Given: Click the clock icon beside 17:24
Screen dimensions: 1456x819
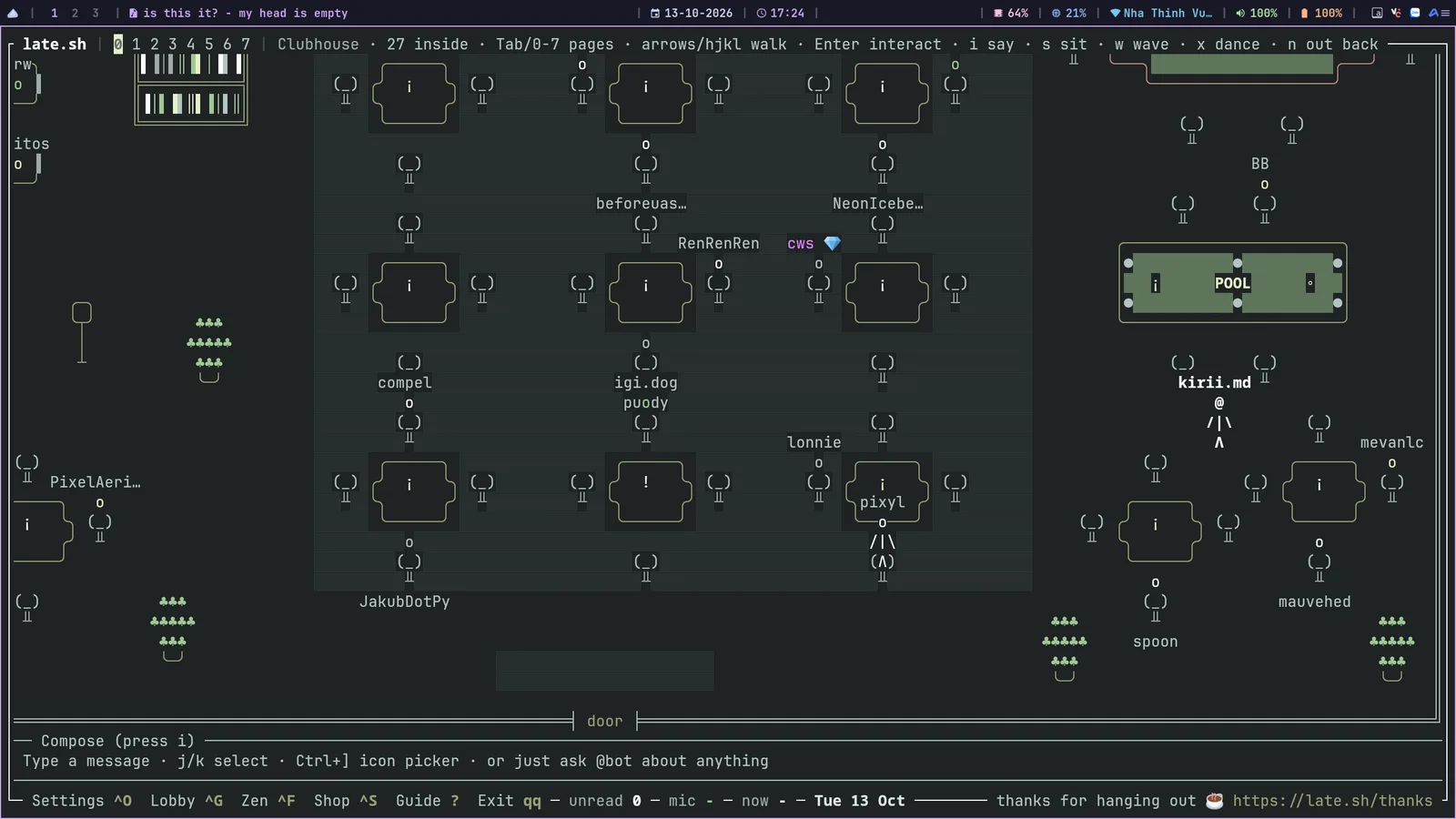Looking at the screenshot, I should click(762, 13).
